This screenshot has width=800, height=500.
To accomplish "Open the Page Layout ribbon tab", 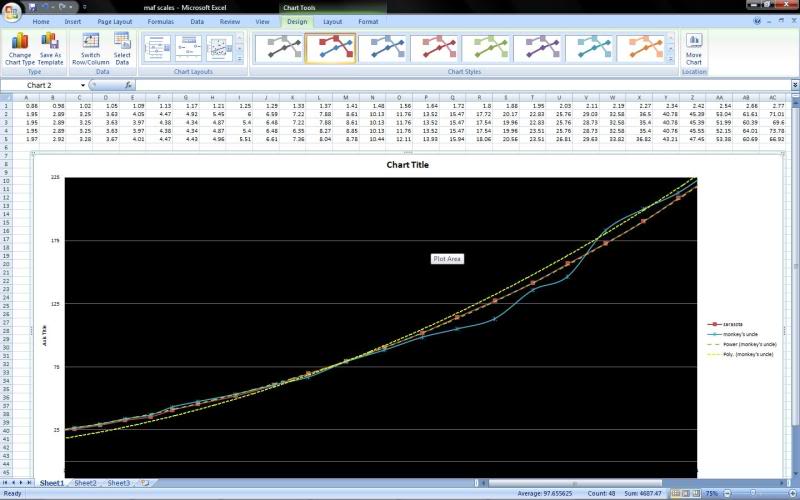I will click(115, 21).
